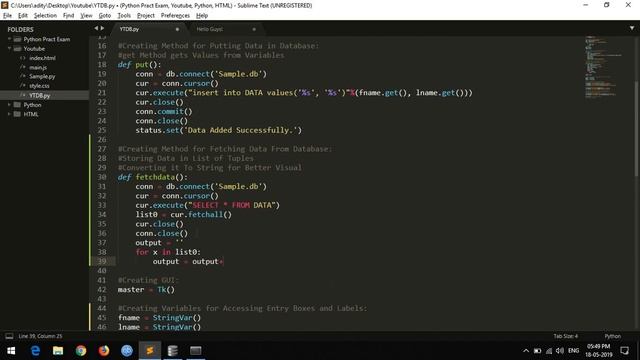Screen dimensions: 640x360
Task: Open the tab list dropdown arrow
Action: (632, 28)
